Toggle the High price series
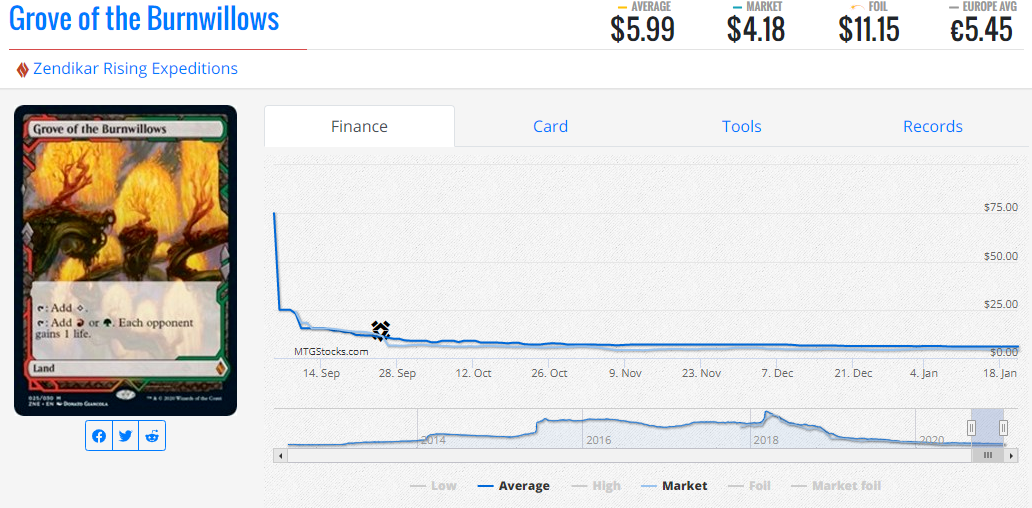This screenshot has width=1032, height=508. [x=597, y=486]
